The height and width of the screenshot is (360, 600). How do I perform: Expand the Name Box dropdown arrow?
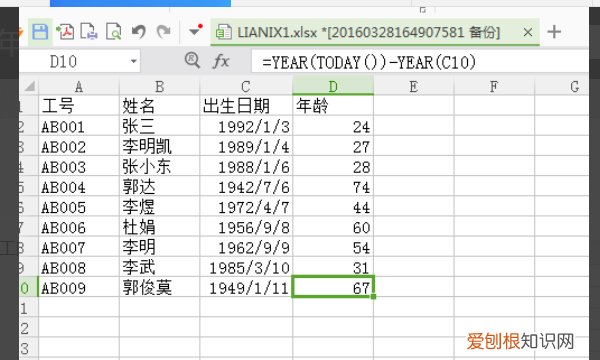pyautogui.click(x=134, y=61)
